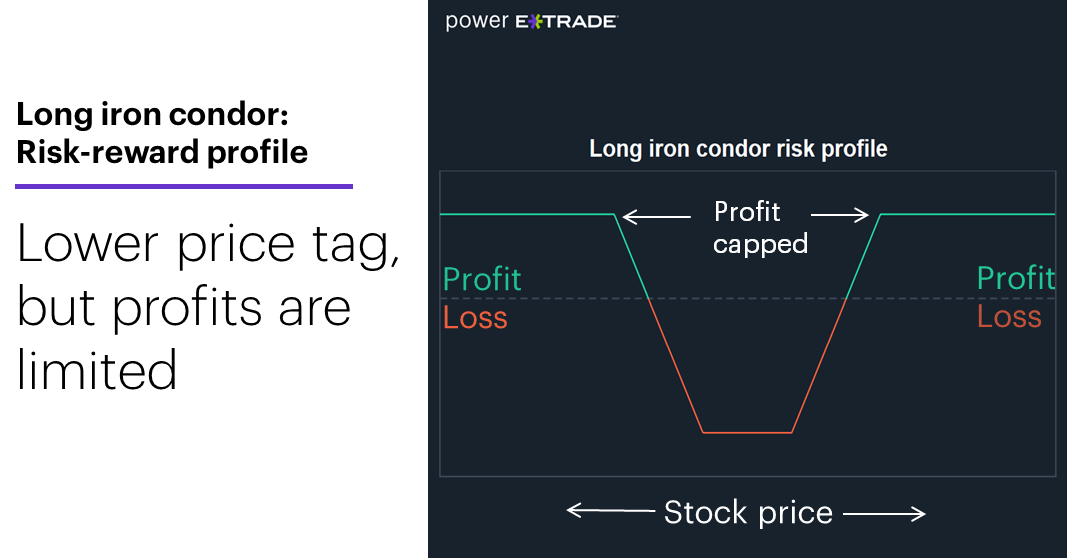Click the right arrow beside Profit capped
This screenshot has width=1067, height=558.
coord(840,215)
